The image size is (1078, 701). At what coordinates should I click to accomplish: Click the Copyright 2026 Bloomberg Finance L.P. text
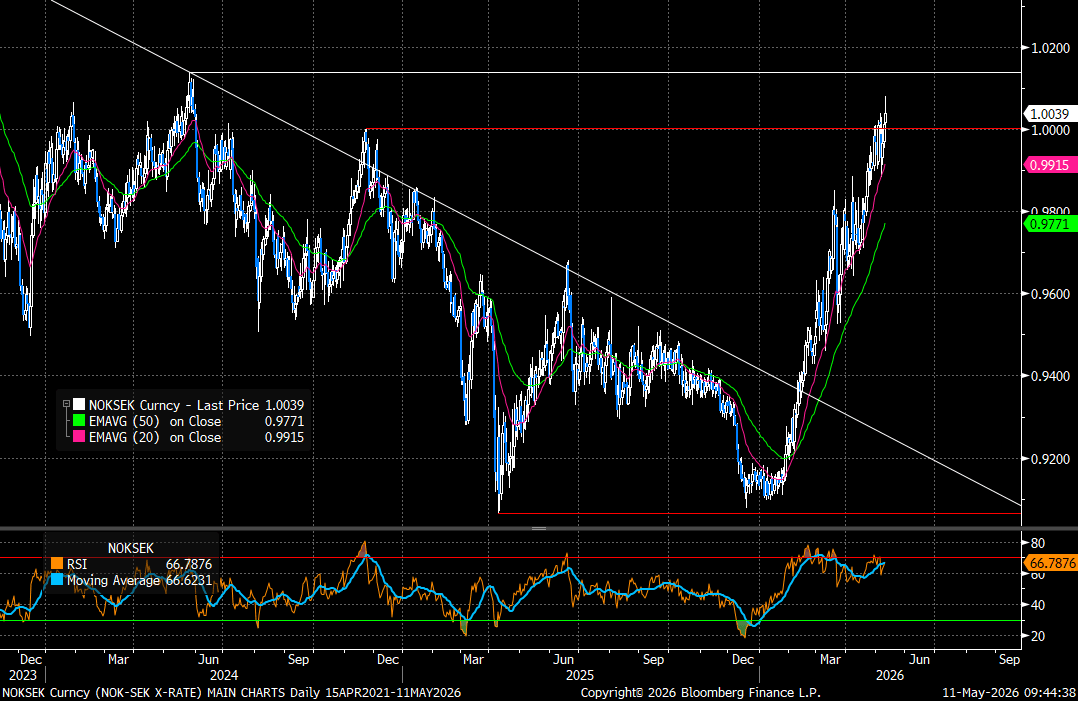(701, 693)
